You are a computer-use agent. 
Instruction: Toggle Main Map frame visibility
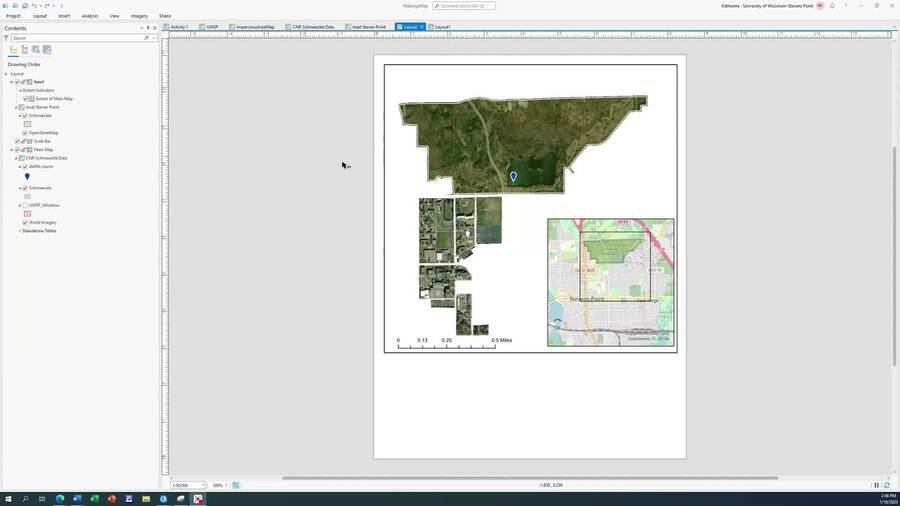point(17,150)
